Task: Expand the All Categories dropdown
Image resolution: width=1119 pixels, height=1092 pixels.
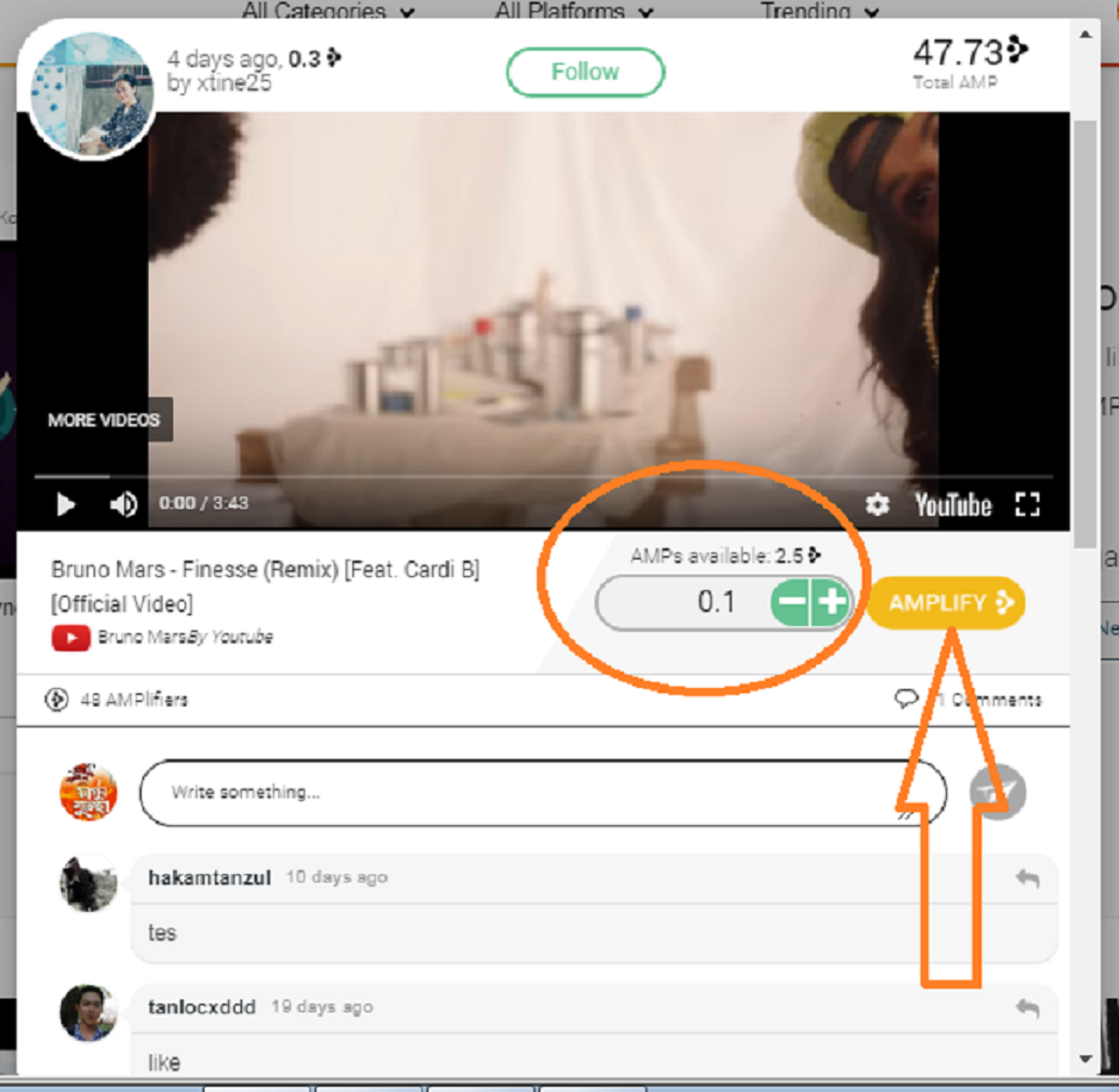Action: [328, 11]
